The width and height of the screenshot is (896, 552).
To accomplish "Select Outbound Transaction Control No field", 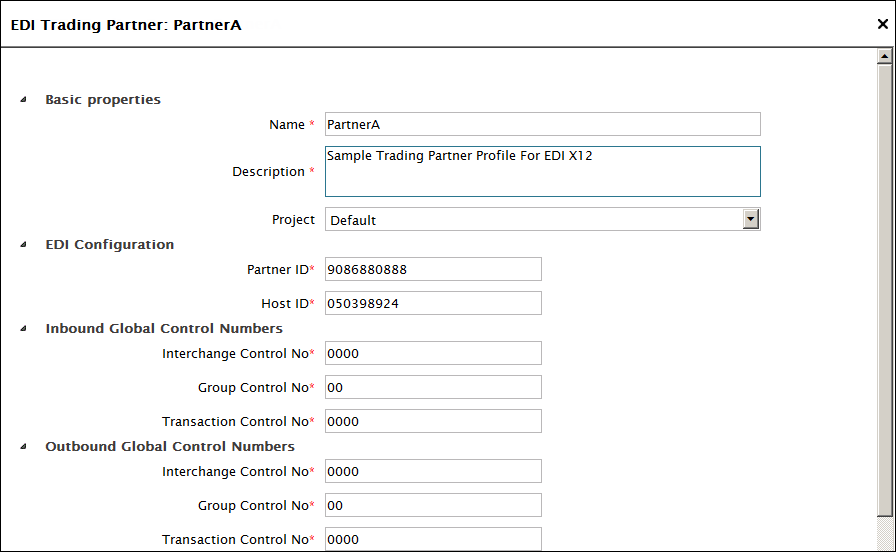I will [433, 539].
